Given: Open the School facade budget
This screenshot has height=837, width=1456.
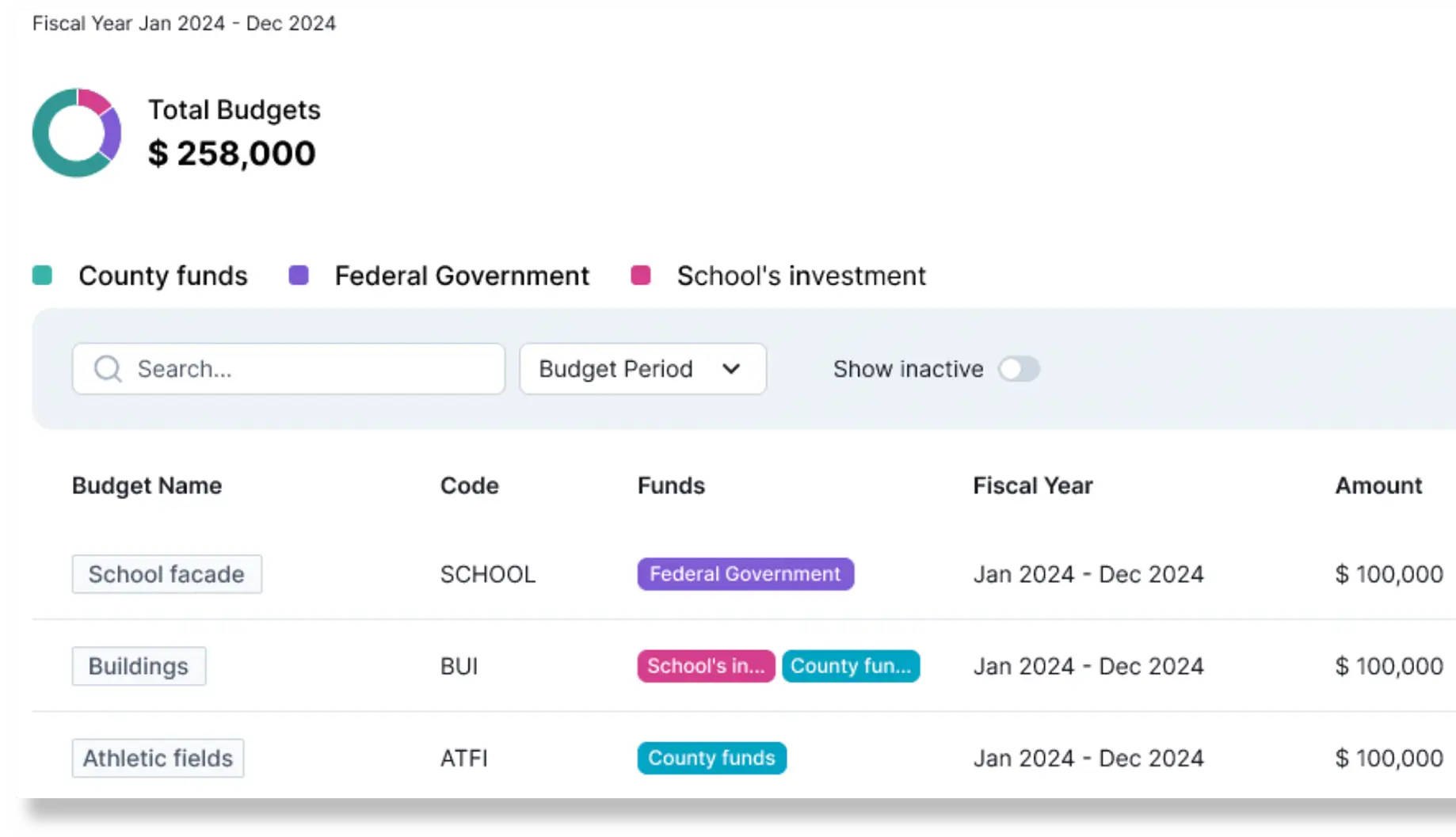Looking at the screenshot, I should coord(166,574).
